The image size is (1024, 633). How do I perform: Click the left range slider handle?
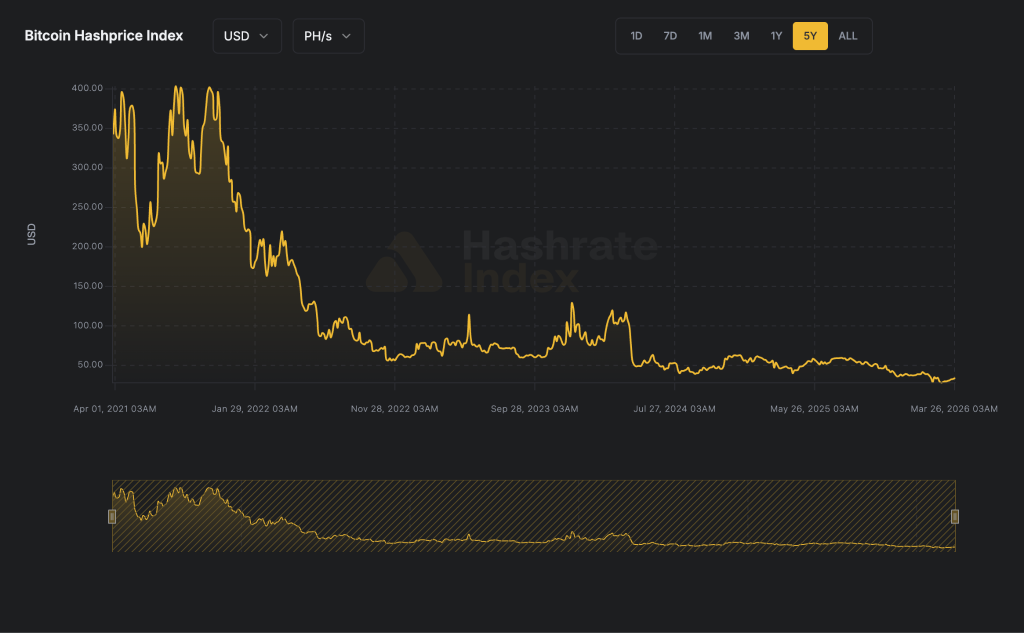coord(112,516)
